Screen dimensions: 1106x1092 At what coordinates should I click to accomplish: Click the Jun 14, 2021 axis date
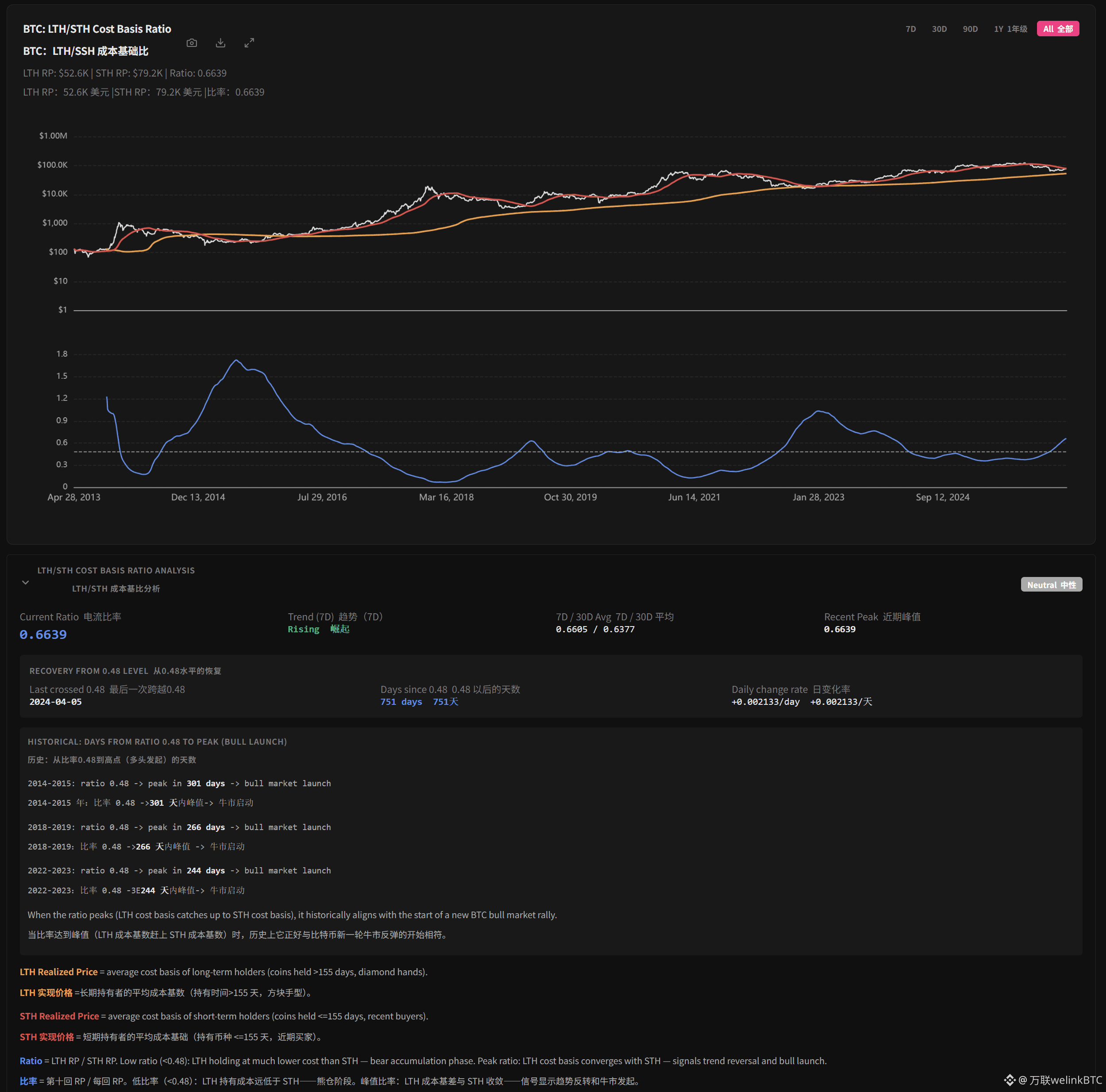[x=695, y=497]
